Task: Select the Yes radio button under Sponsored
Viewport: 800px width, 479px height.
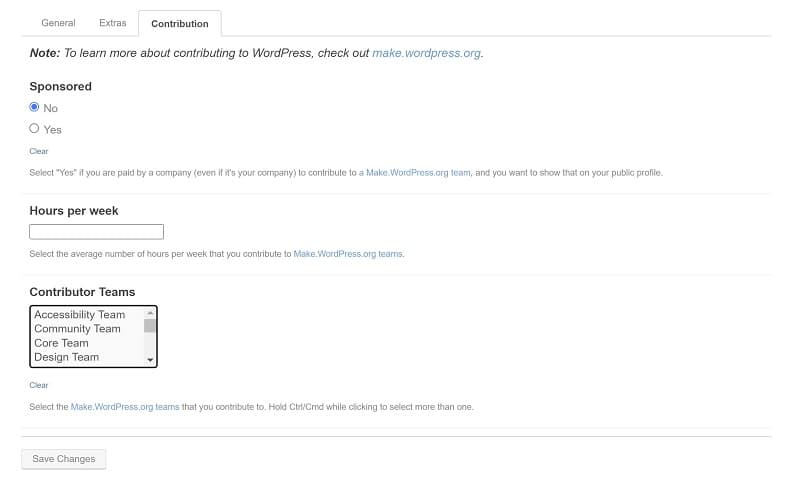Action: 34,129
